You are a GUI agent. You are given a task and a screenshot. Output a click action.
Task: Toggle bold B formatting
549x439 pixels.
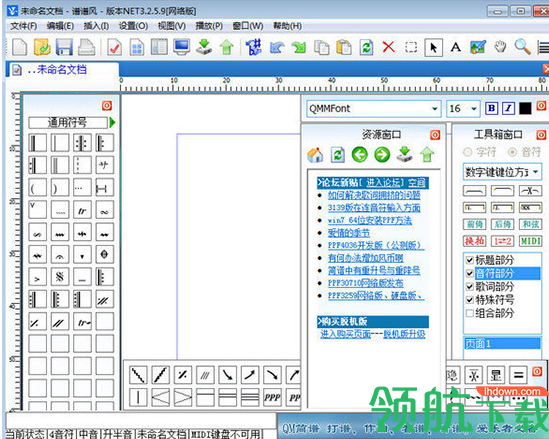click(x=491, y=109)
